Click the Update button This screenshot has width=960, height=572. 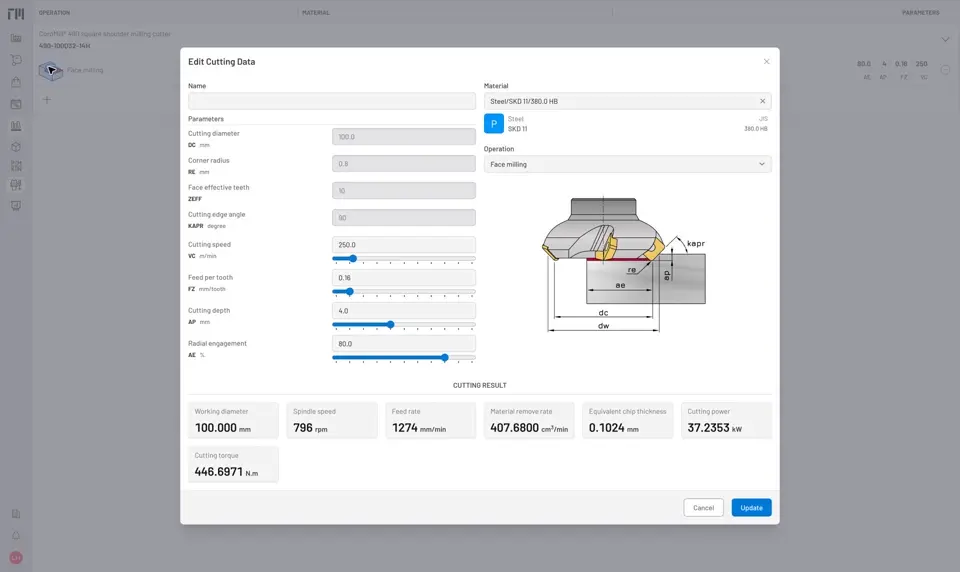pos(751,508)
